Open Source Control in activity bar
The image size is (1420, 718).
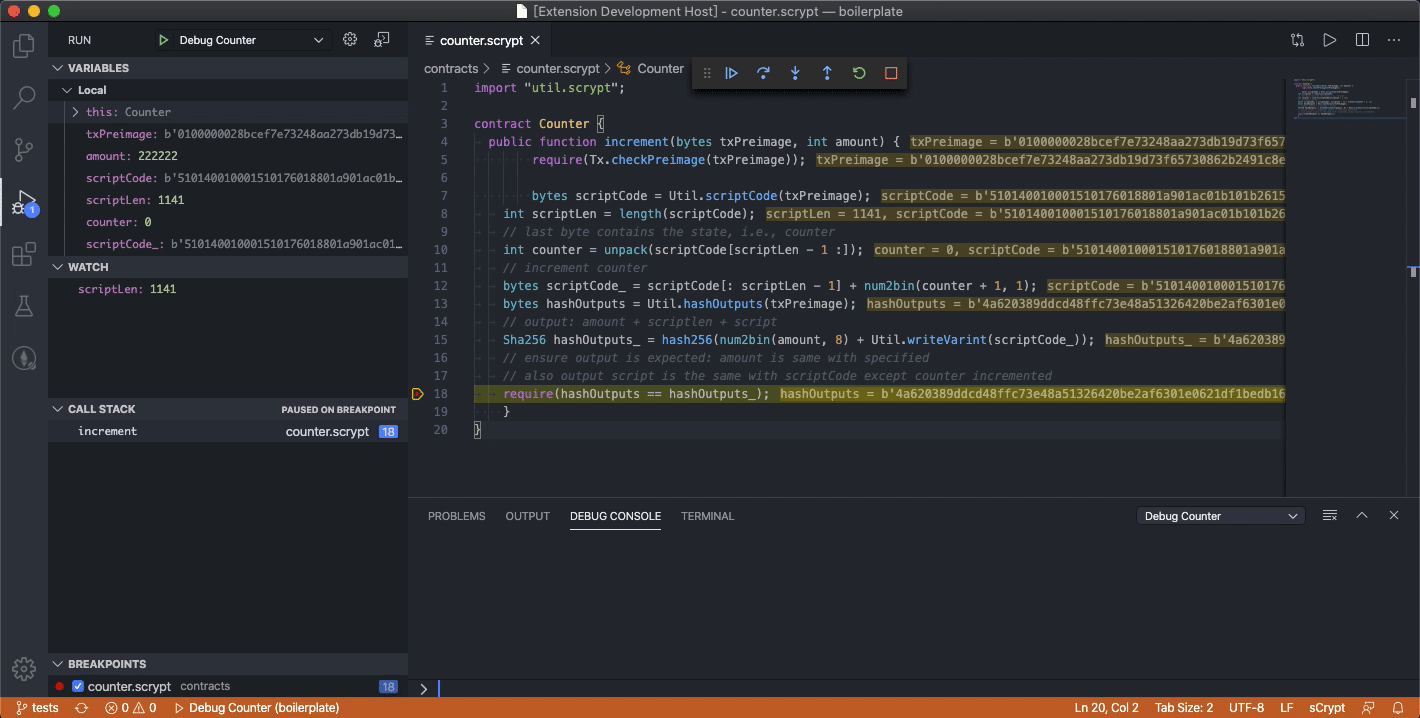(24, 150)
